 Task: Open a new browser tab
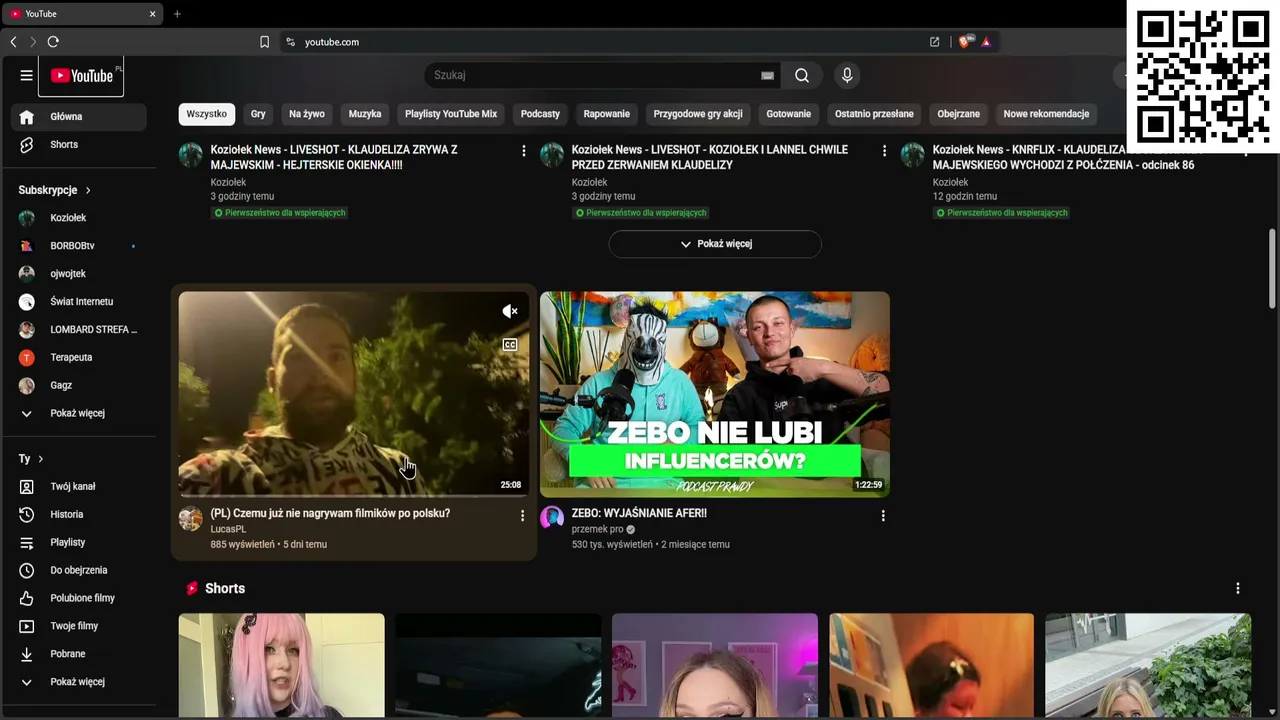click(177, 14)
